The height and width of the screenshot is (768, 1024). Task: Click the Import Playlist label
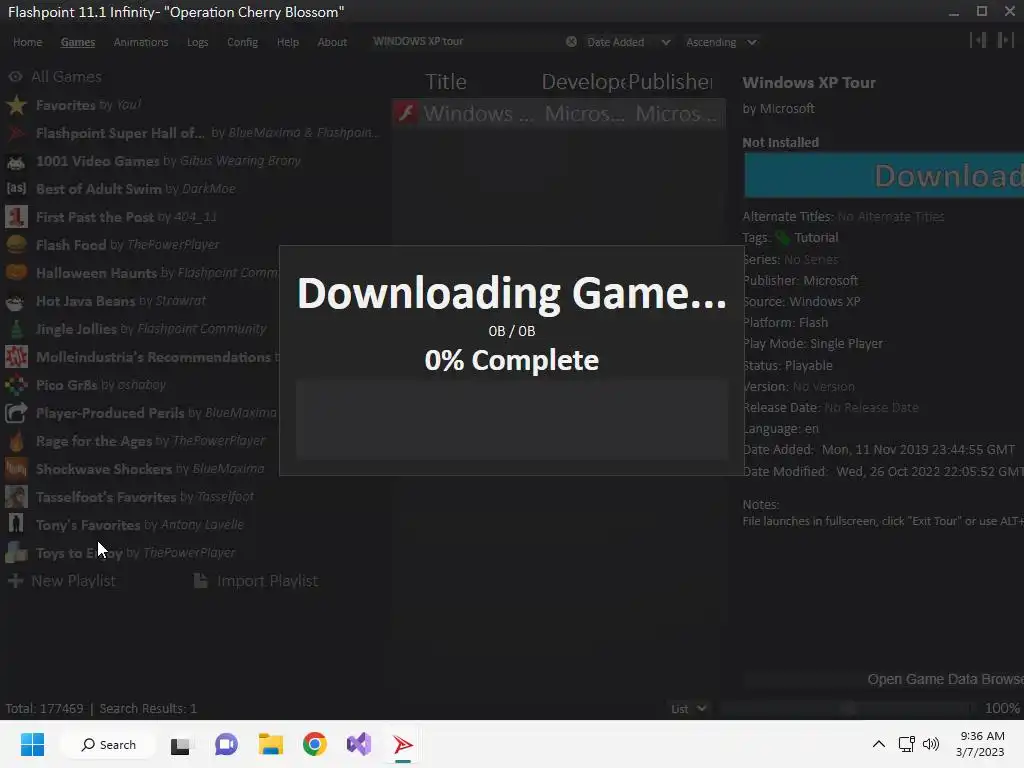coord(268,581)
